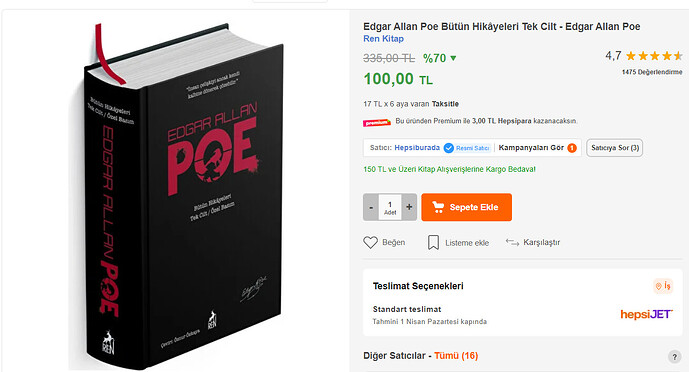Open the Satıcıya Sor (3) button
The width and height of the screenshot is (689, 372).
point(615,148)
